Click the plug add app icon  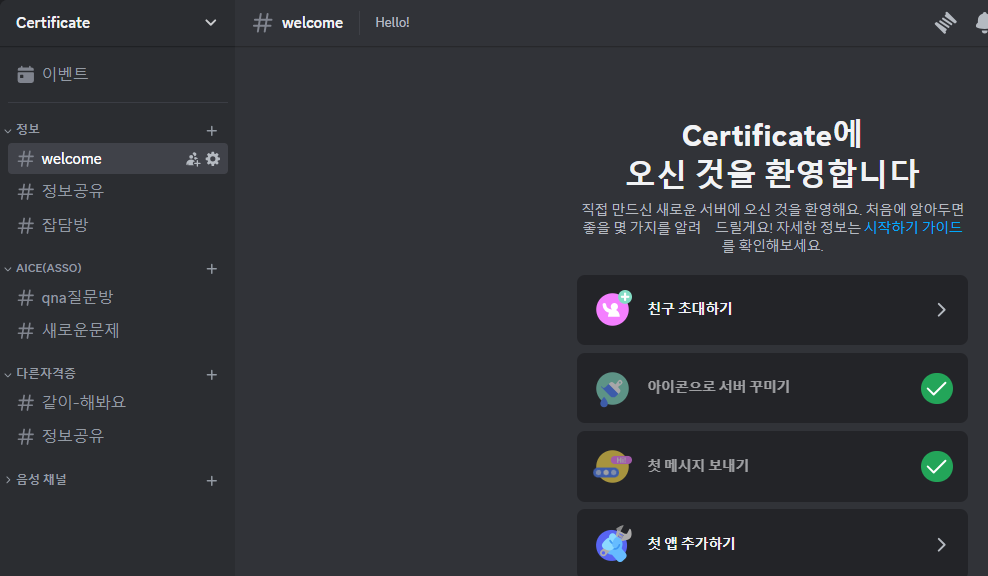tap(614, 544)
